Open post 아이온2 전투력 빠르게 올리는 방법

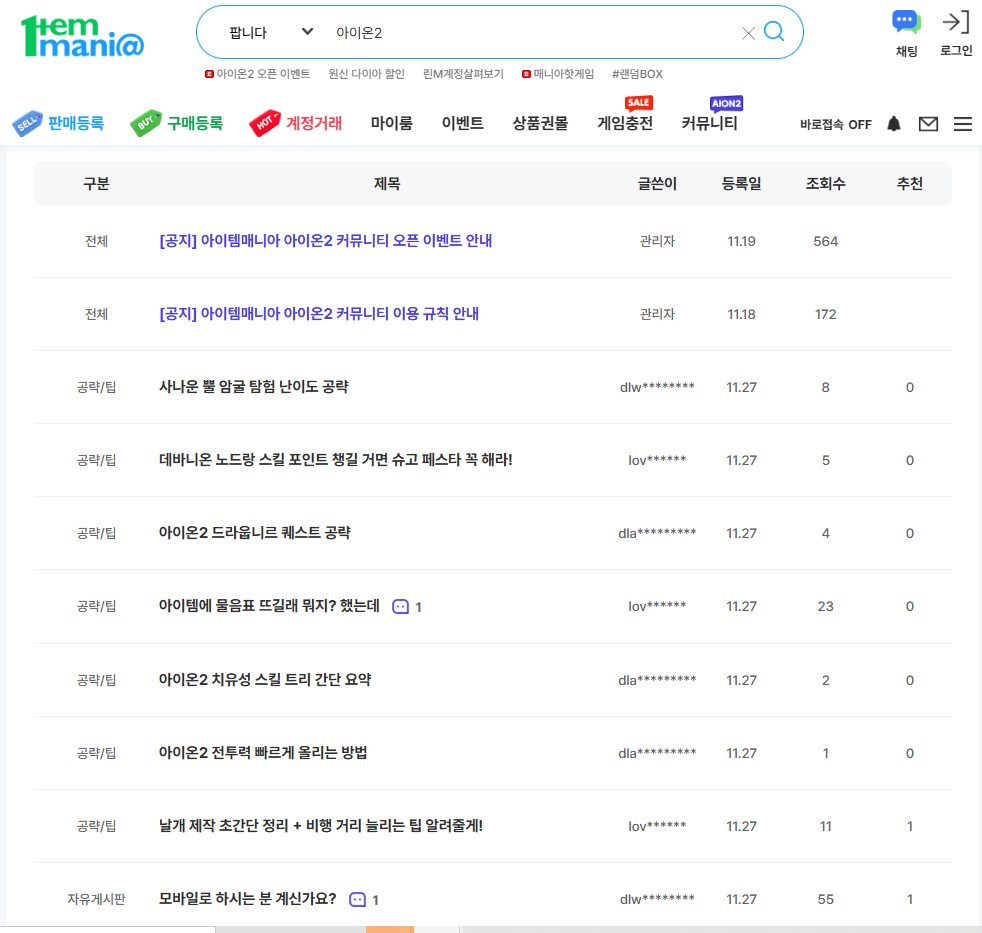[263, 753]
